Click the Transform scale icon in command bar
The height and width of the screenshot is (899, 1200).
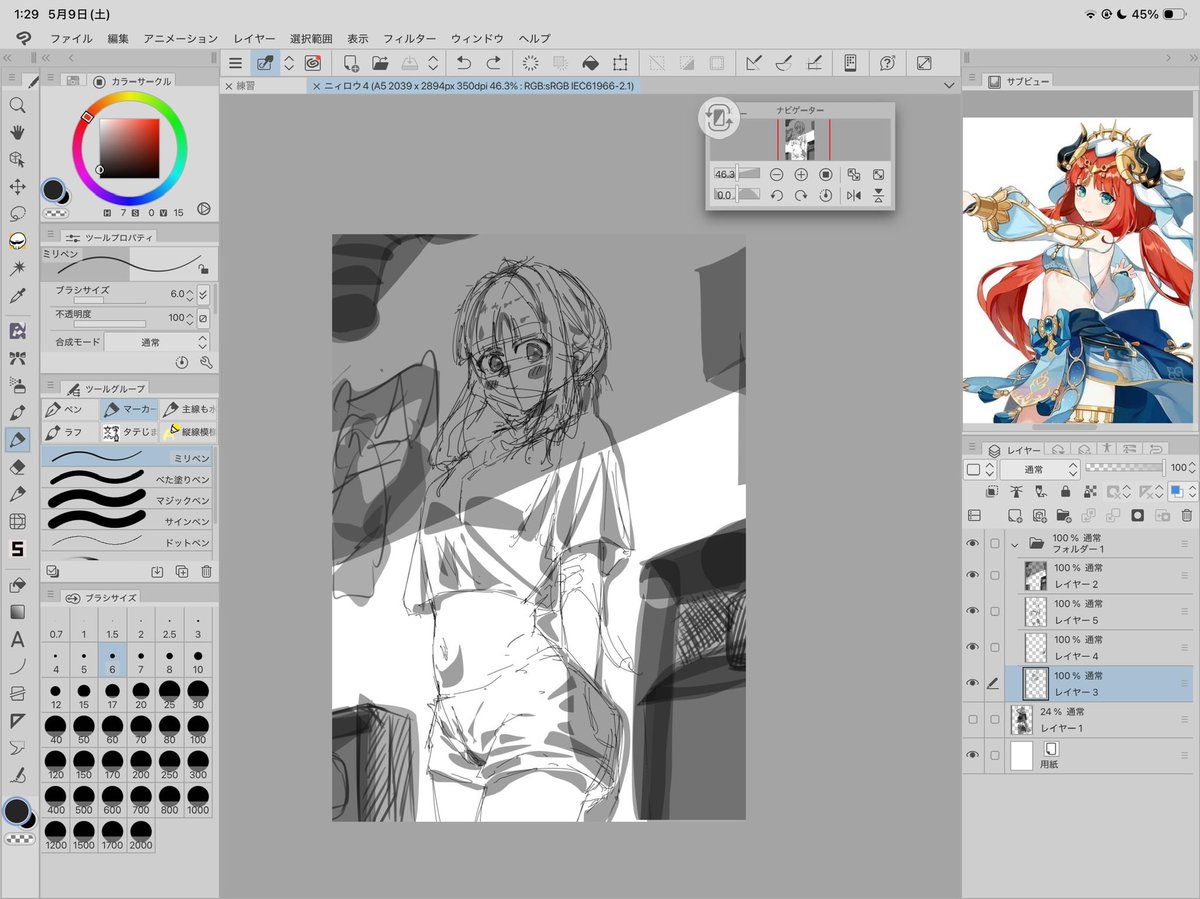tap(620, 63)
